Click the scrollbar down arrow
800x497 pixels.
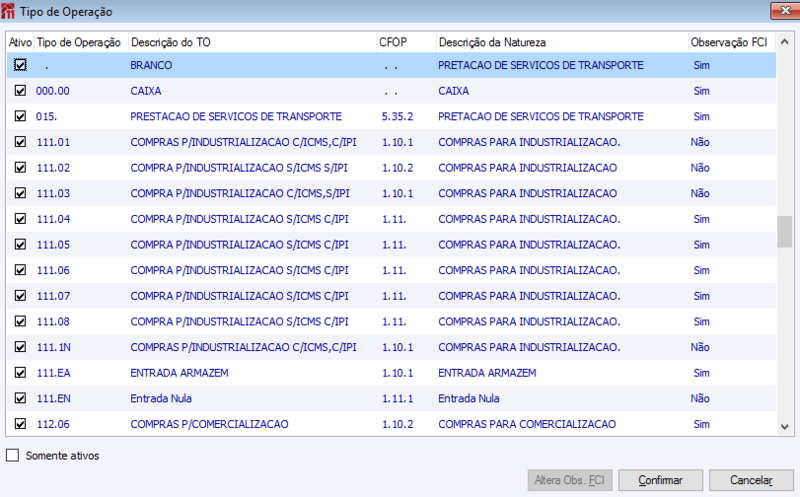[785, 427]
